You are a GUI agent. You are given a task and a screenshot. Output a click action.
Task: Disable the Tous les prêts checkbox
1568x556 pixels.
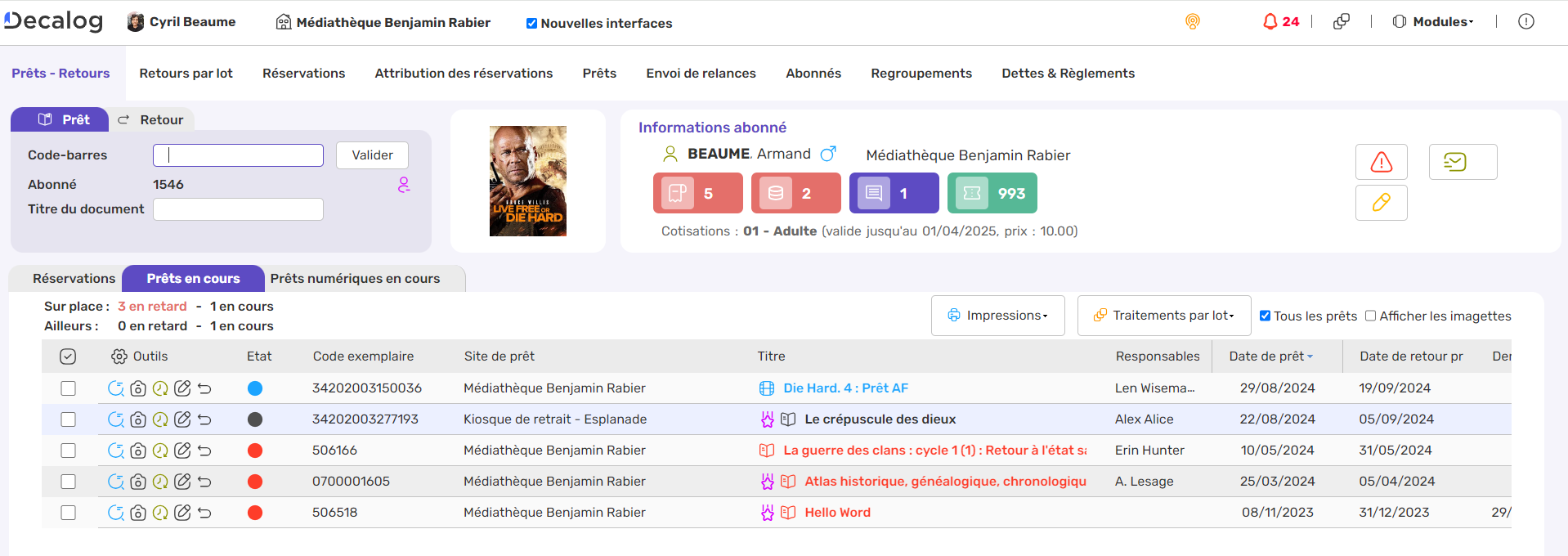(x=1265, y=316)
